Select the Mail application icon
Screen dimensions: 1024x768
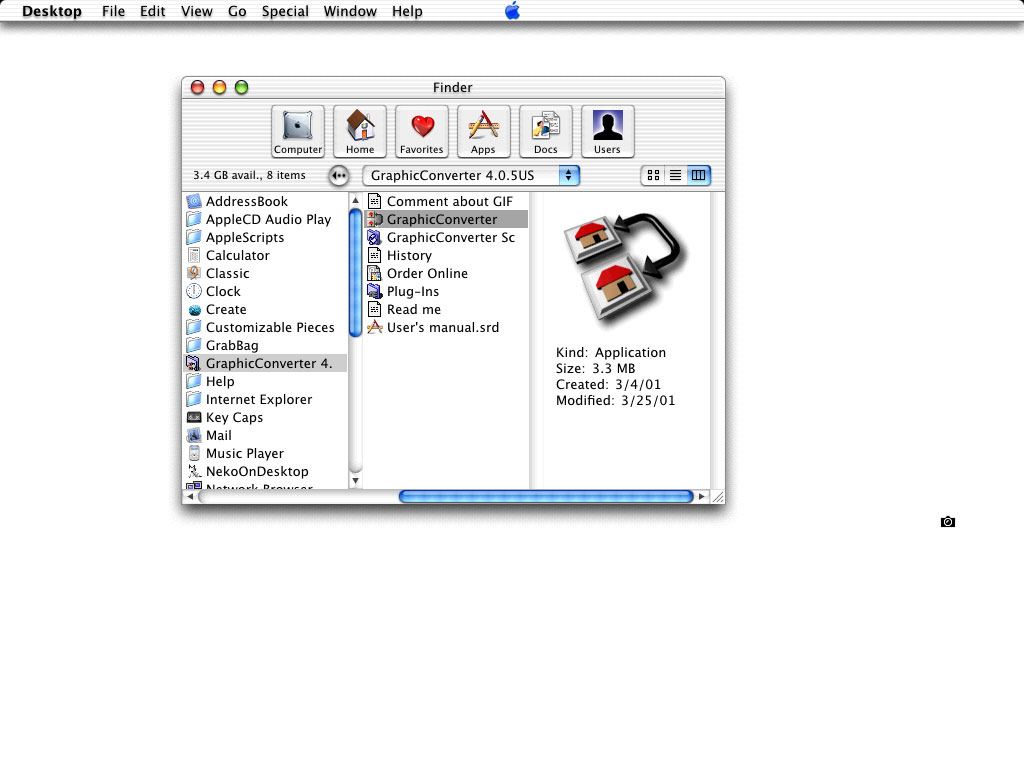point(194,435)
